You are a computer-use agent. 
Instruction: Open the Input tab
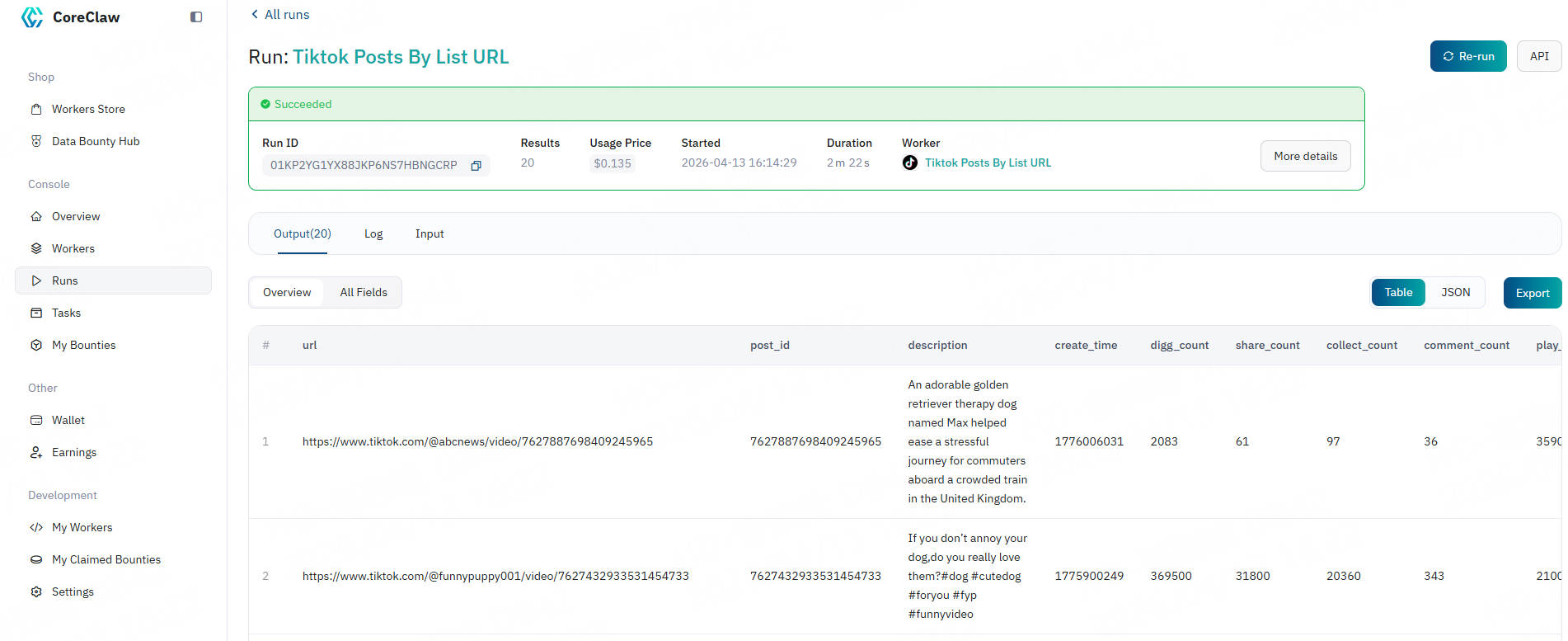430,234
